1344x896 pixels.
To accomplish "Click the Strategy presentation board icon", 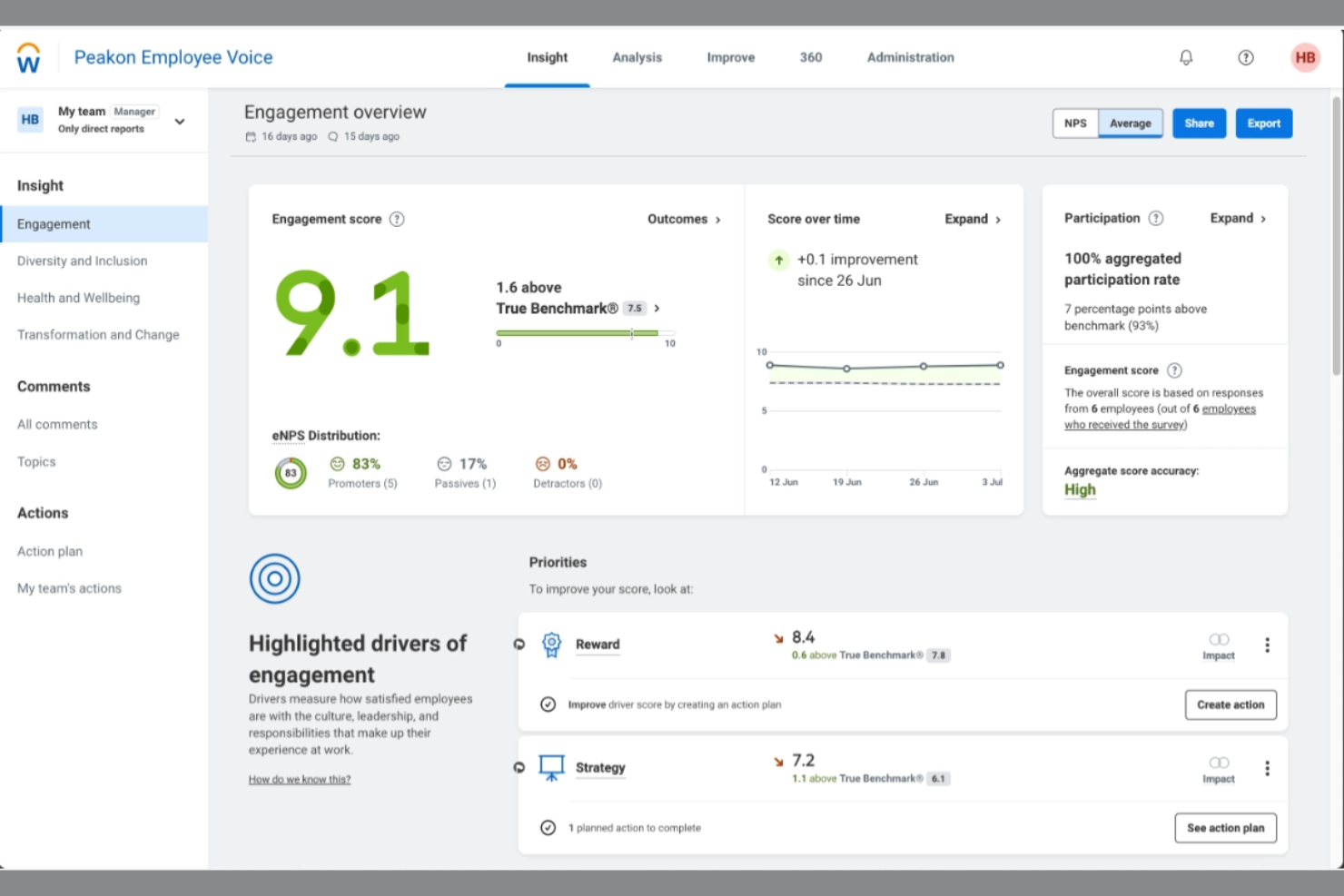I will pyautogui.click(x=551, y=767).
